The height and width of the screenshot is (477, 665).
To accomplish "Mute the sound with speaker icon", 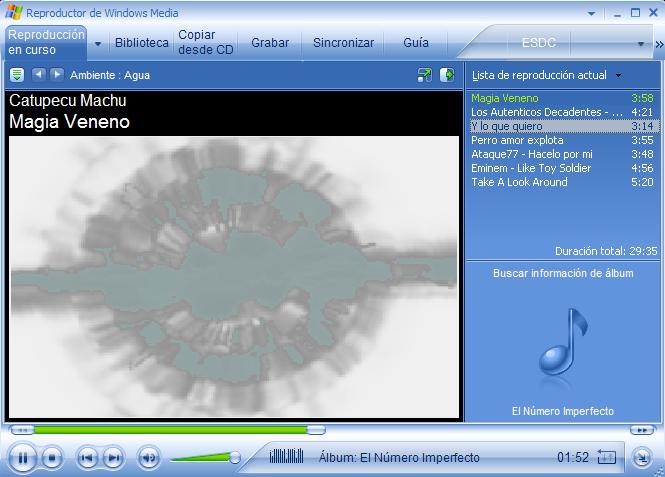I will pos(148,458).
